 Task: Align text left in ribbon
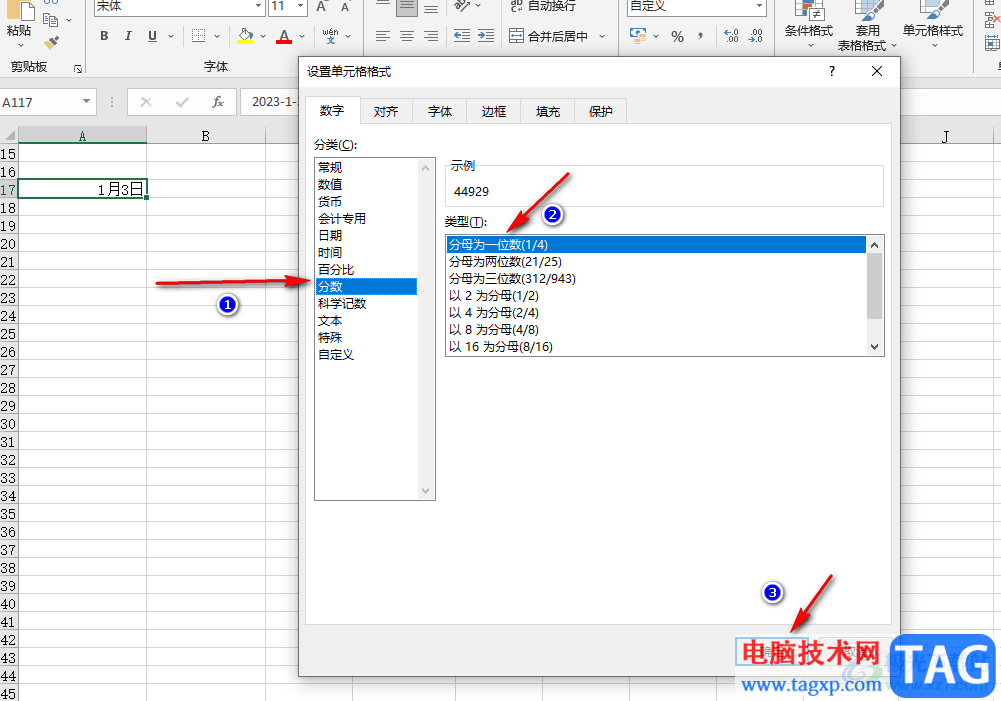click(x=382, y=36)
